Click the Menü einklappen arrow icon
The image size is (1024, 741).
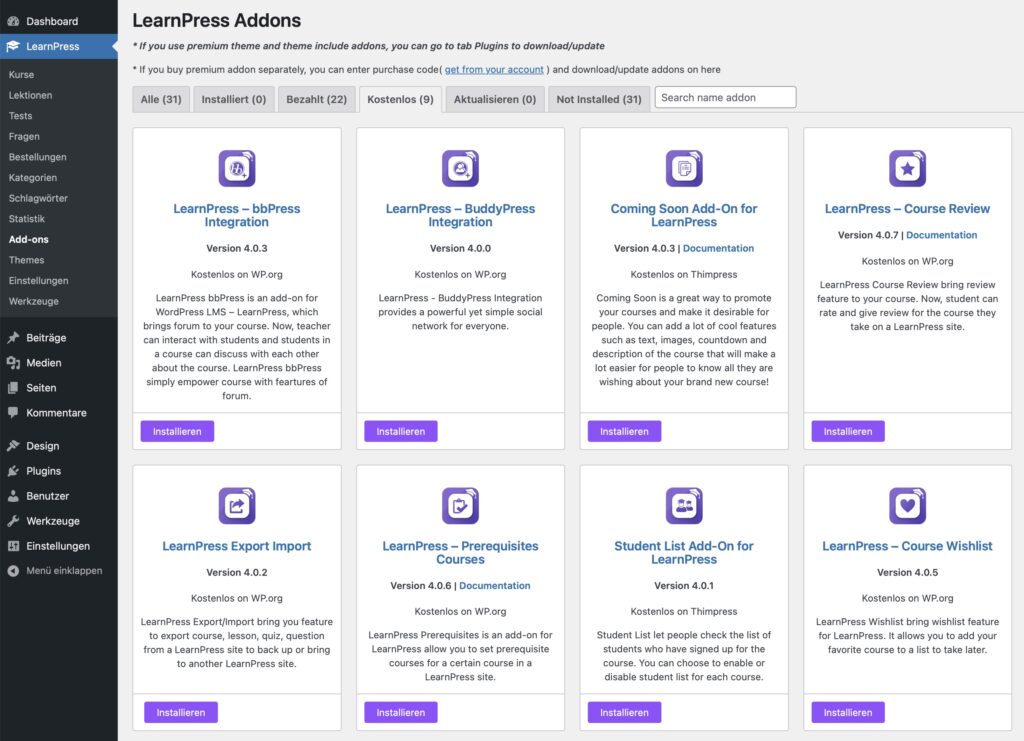click(x=13, y=571)
